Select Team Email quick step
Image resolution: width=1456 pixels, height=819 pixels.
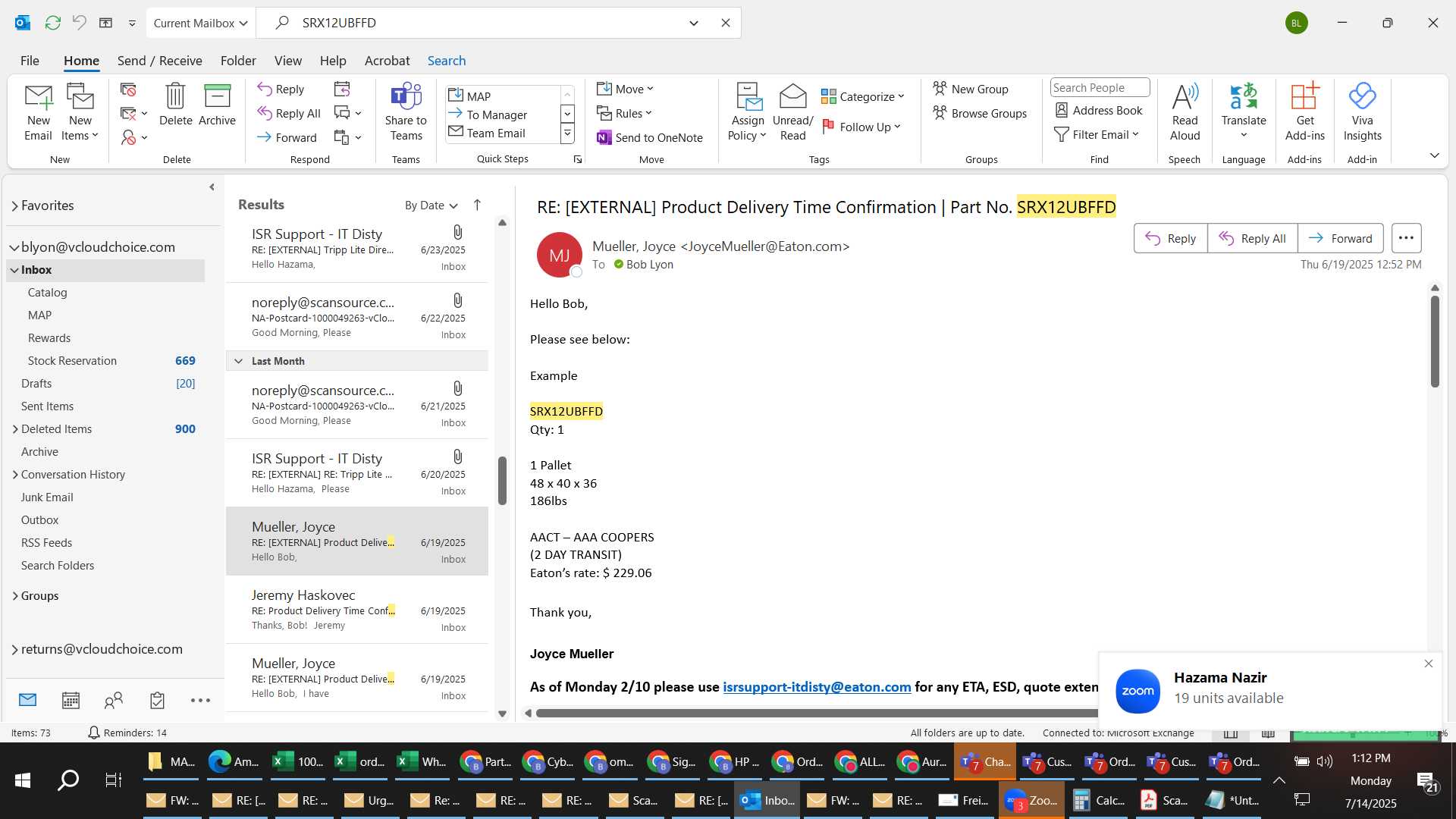point(503,133)
